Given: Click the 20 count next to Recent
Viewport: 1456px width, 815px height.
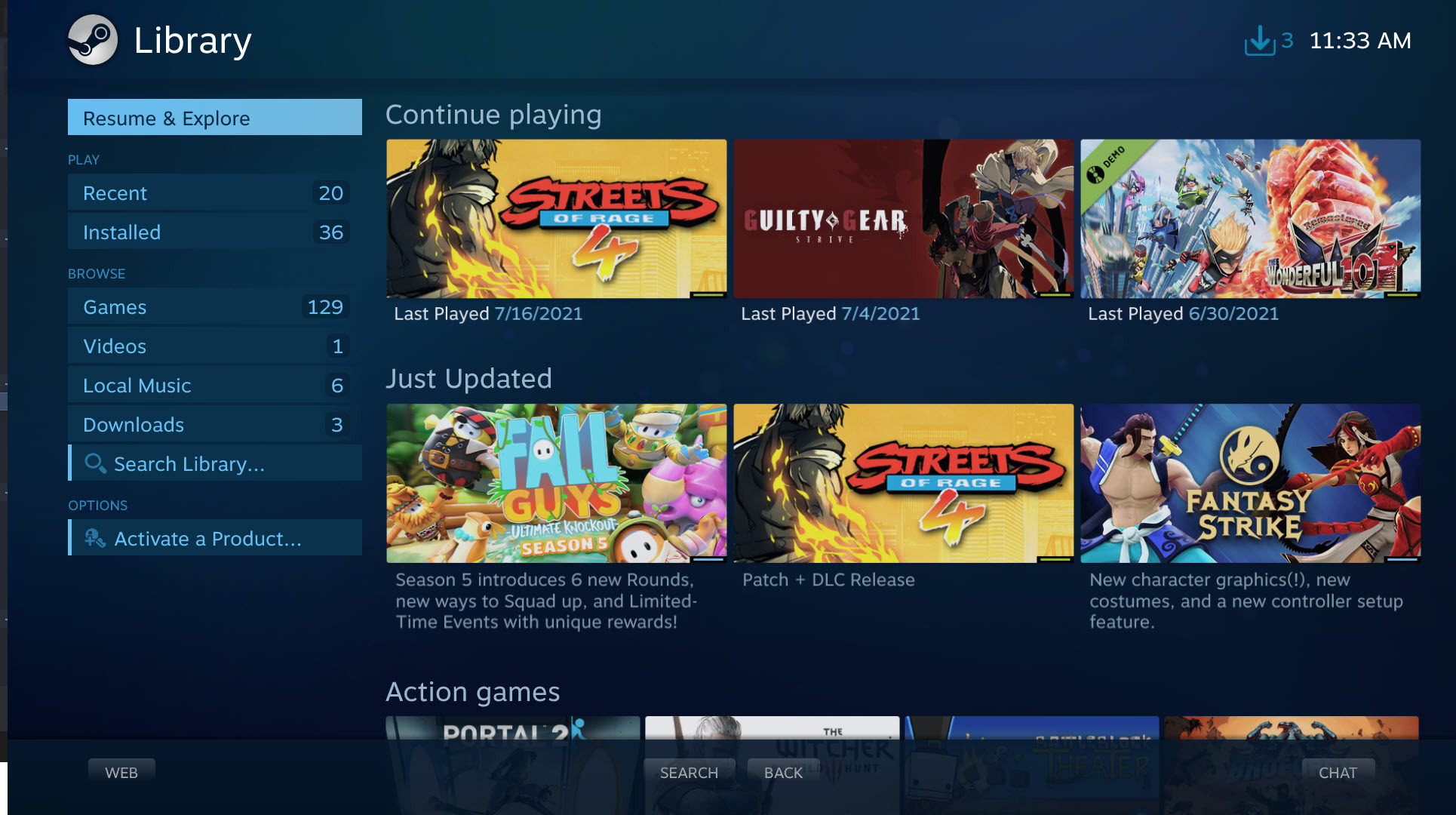Looking at the screenshot, I should click(331, 192).
